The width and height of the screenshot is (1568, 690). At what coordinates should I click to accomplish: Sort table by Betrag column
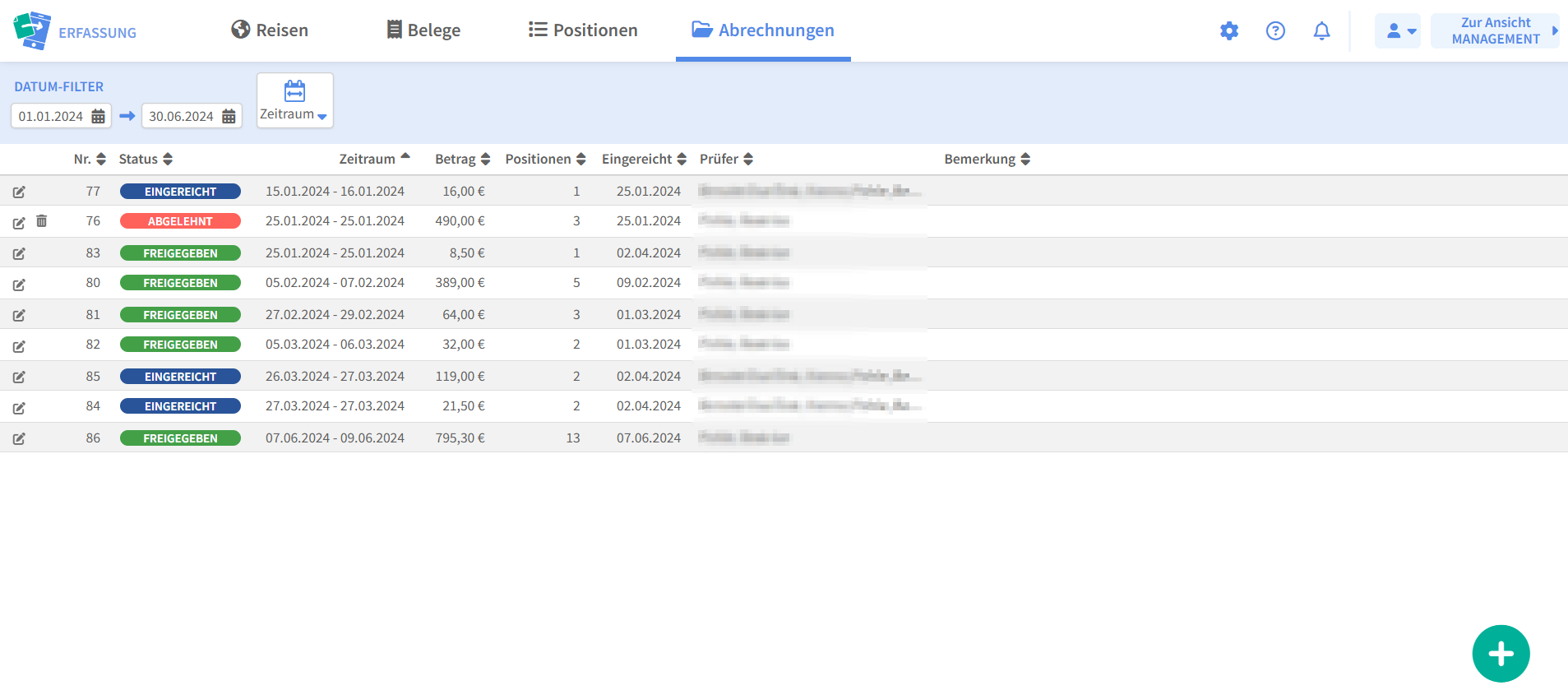pyautogui.click(x=462, y=159)
